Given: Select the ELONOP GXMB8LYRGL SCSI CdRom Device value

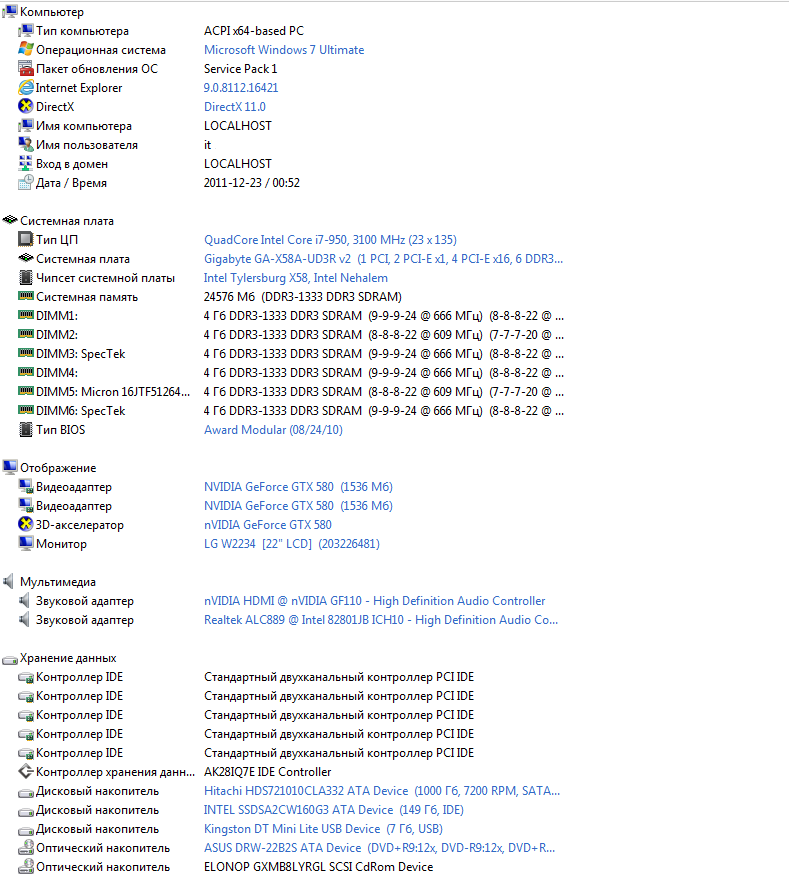Looking at the screenshot, I should pyautogui.click(x=318, y=867).
